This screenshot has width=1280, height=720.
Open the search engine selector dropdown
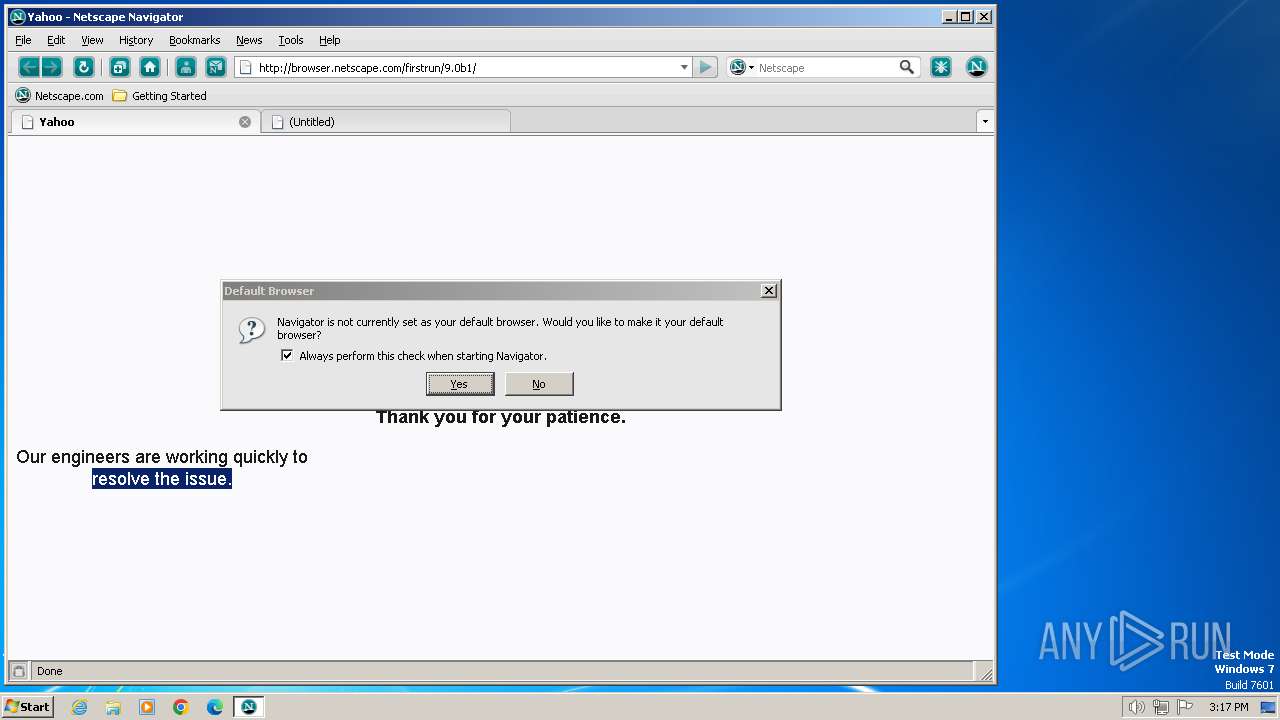741,67
